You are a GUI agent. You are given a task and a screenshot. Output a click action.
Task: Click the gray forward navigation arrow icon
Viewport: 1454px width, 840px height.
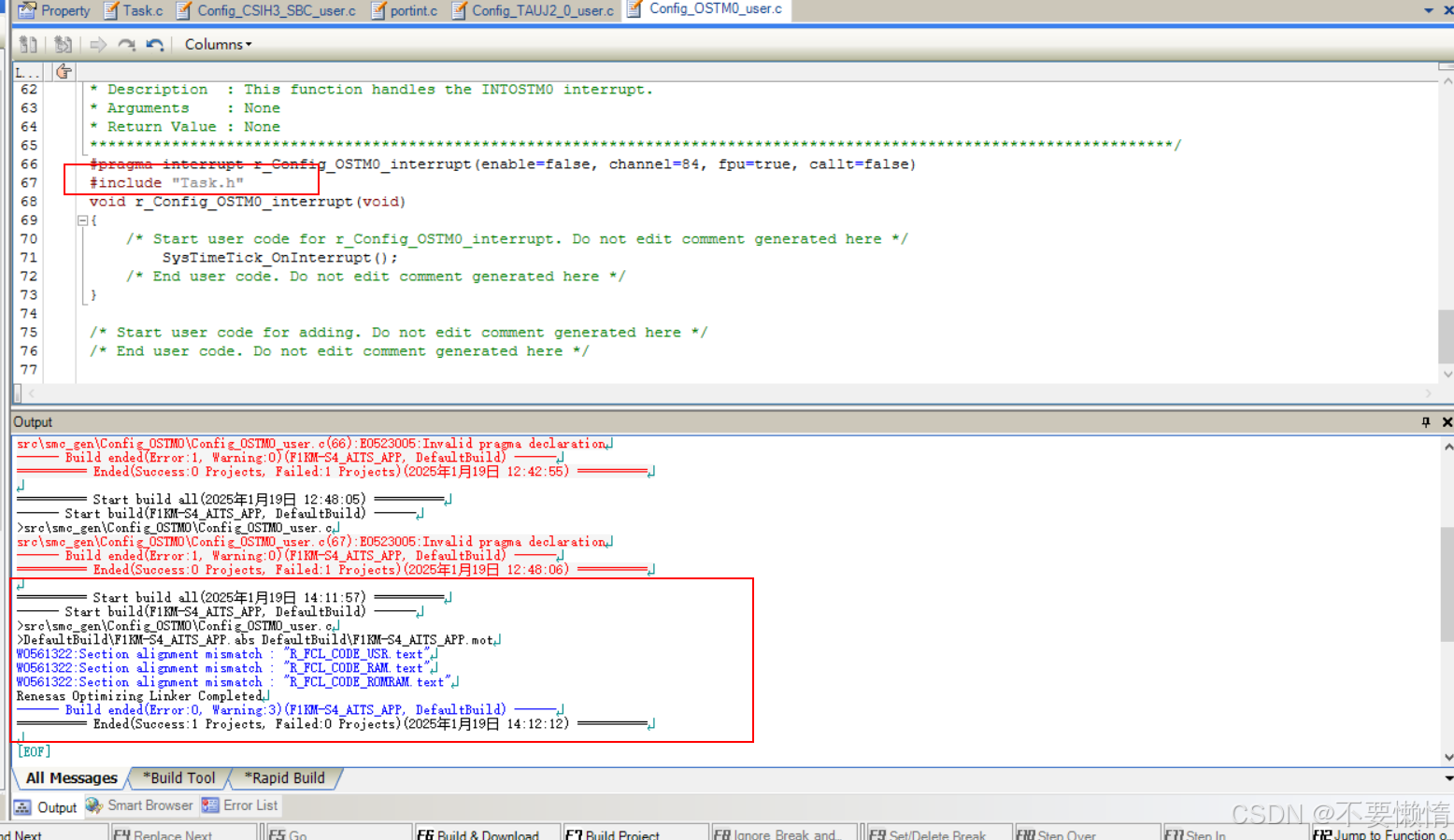tap(98, 45)
